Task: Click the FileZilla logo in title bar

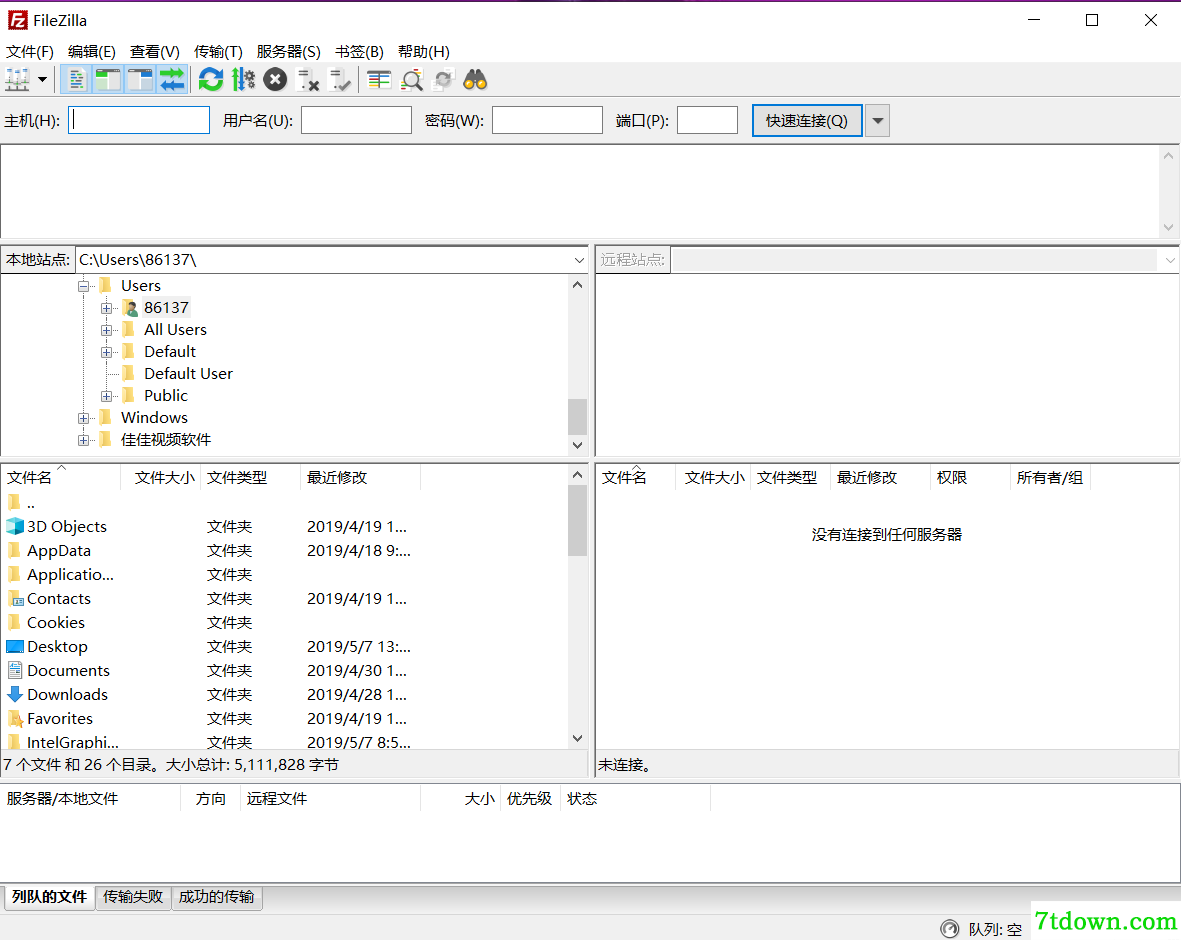Action: [x=17, y=20]
